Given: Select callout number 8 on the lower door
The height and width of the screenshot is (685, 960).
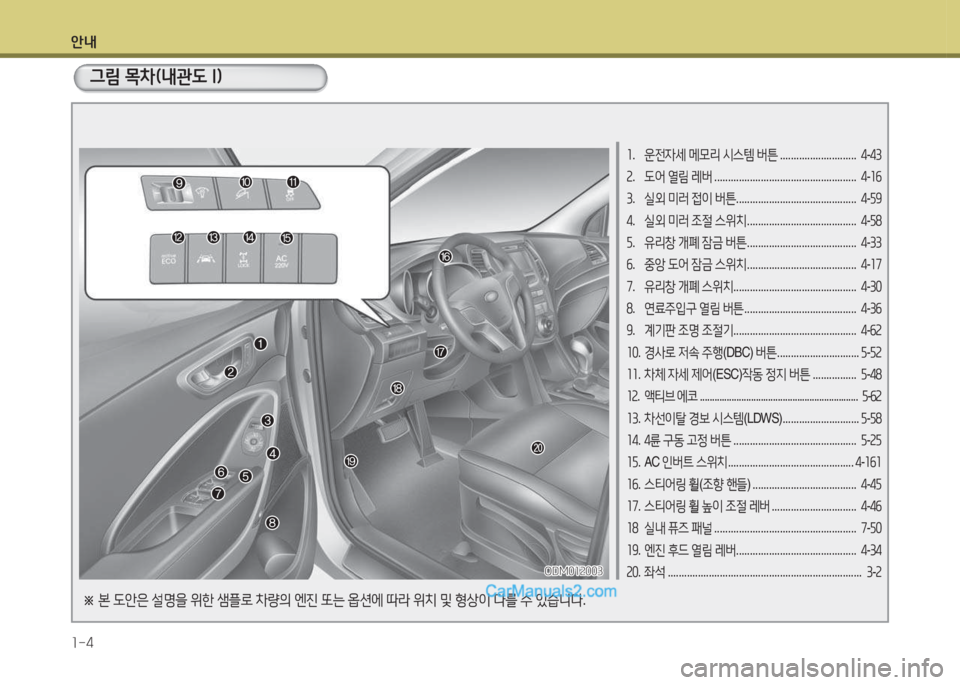Looking at the screenshot, I should (x=271, y=522).
